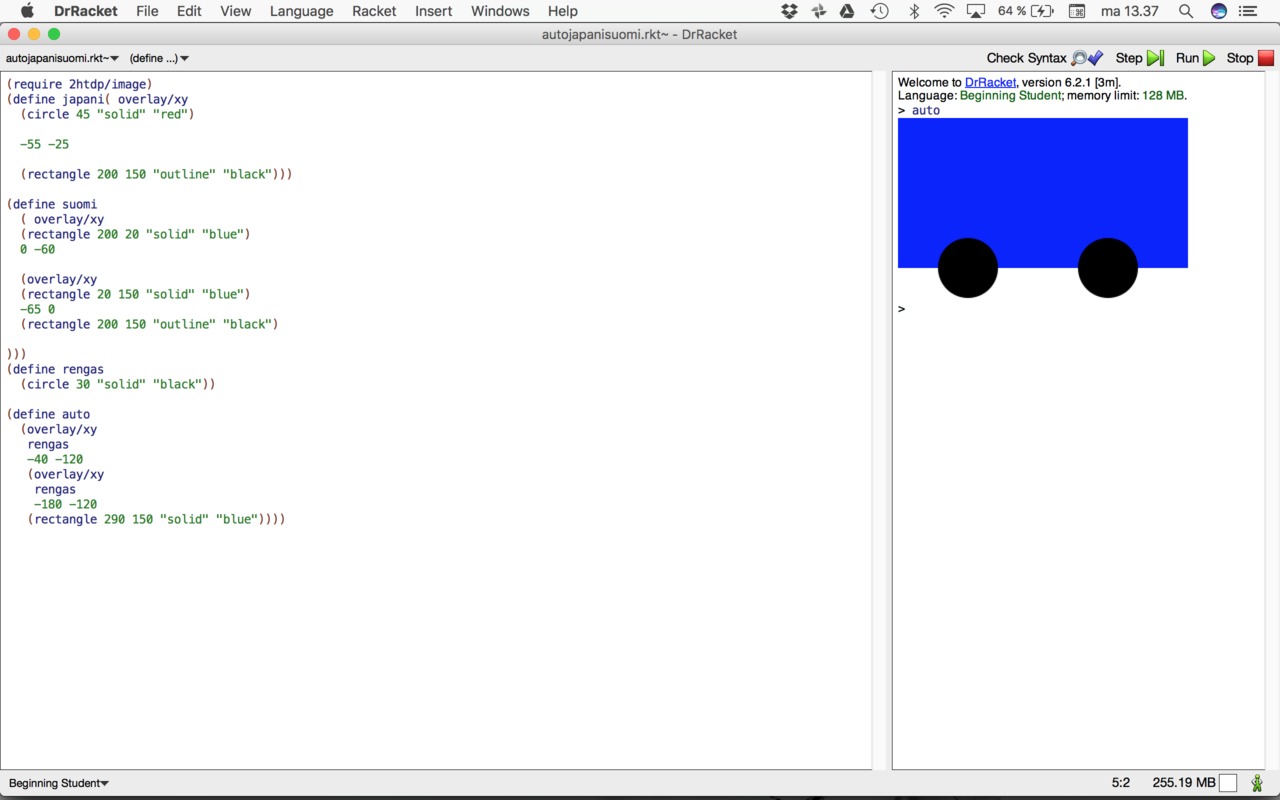1280x800 pixels.
Task: Click the -40 -120 line
Action: (x=55, y=459)
